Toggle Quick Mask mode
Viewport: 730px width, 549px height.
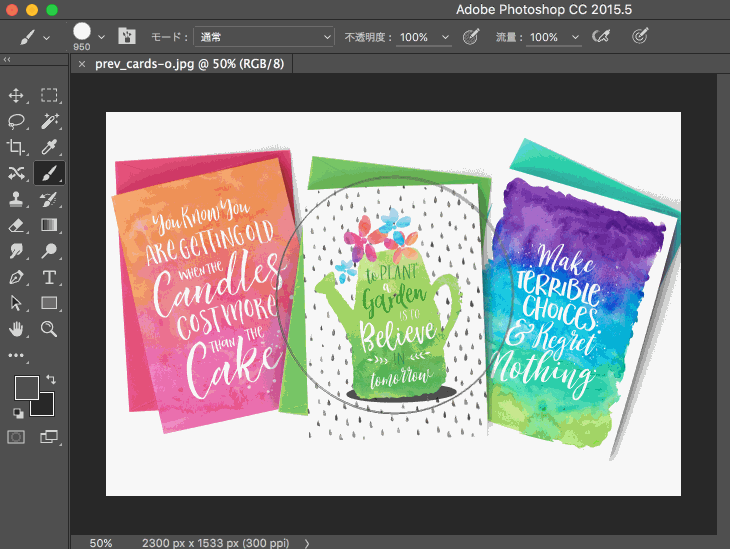(x=17, y=437)
